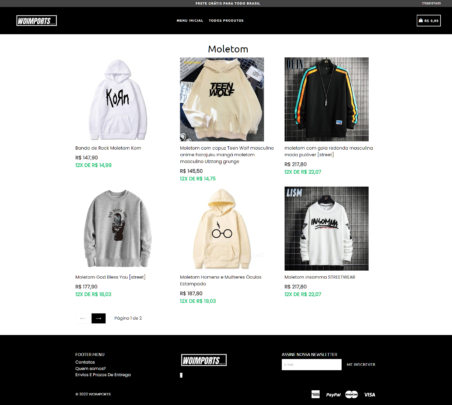Click the Visa payment icon
This screenshot has width=452, height=405.
[369, 394]
